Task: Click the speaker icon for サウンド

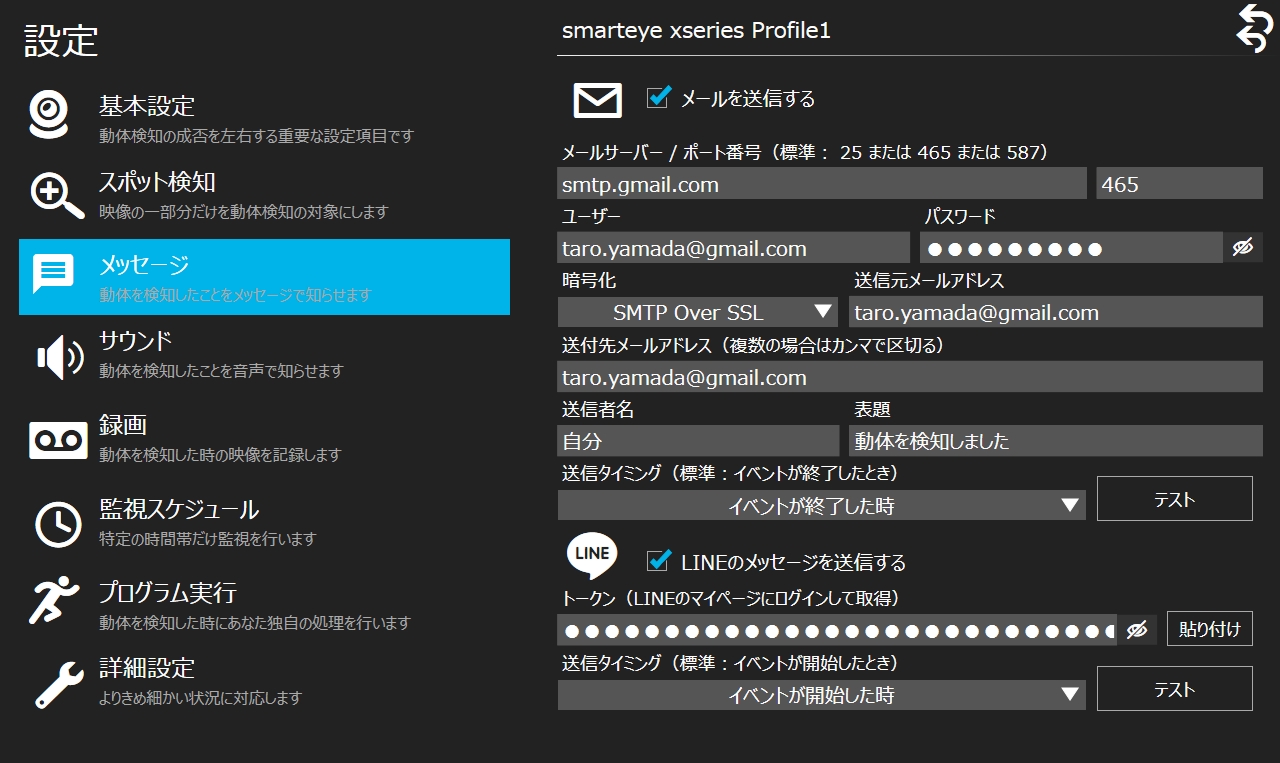Action: [59, 357]
